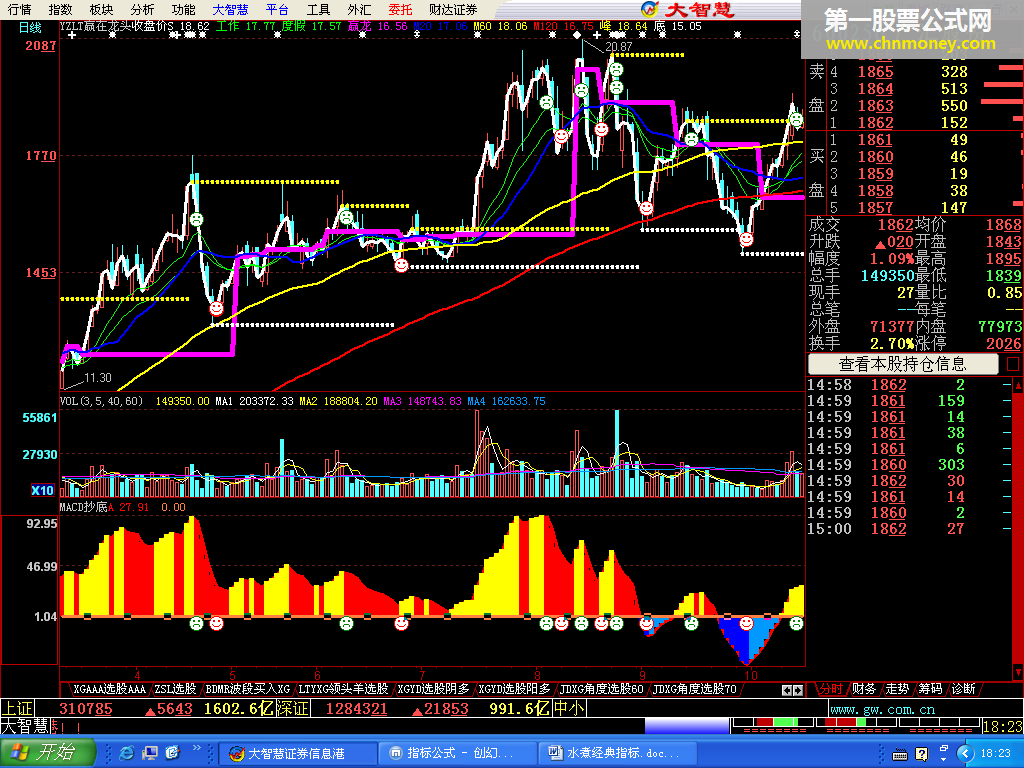Viewport: 1024px width, 768px height.
Task: Click the X10 volume scale label
Action: 42,490
